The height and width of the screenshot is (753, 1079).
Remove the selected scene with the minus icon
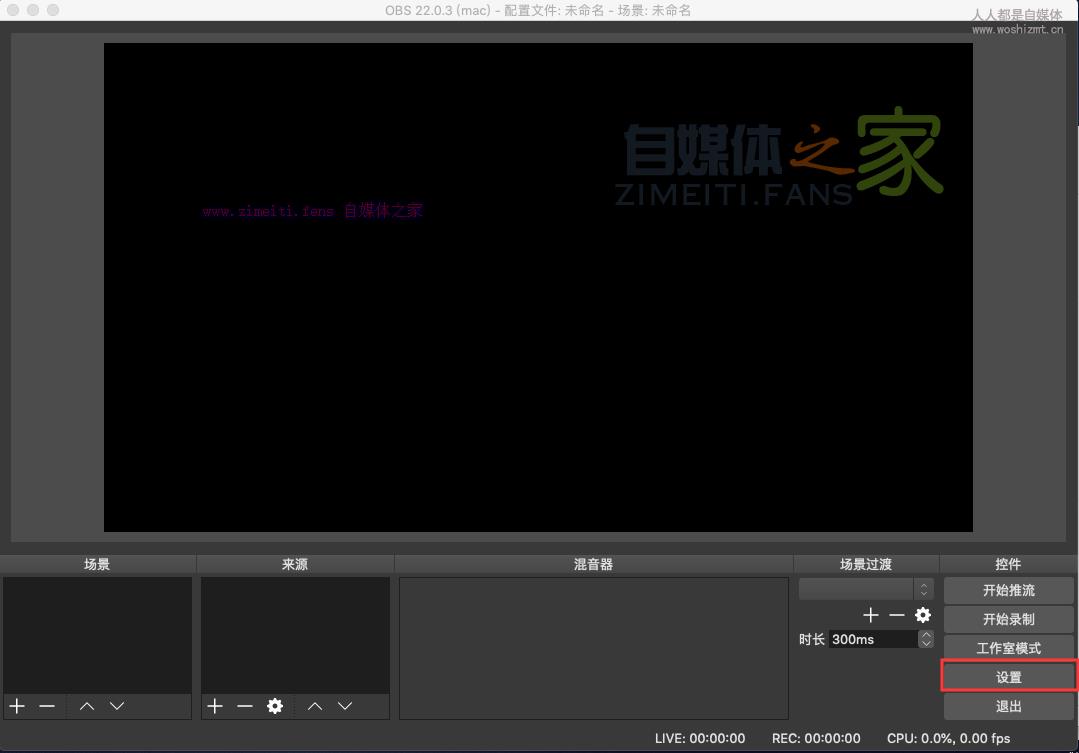click(47, 706)
